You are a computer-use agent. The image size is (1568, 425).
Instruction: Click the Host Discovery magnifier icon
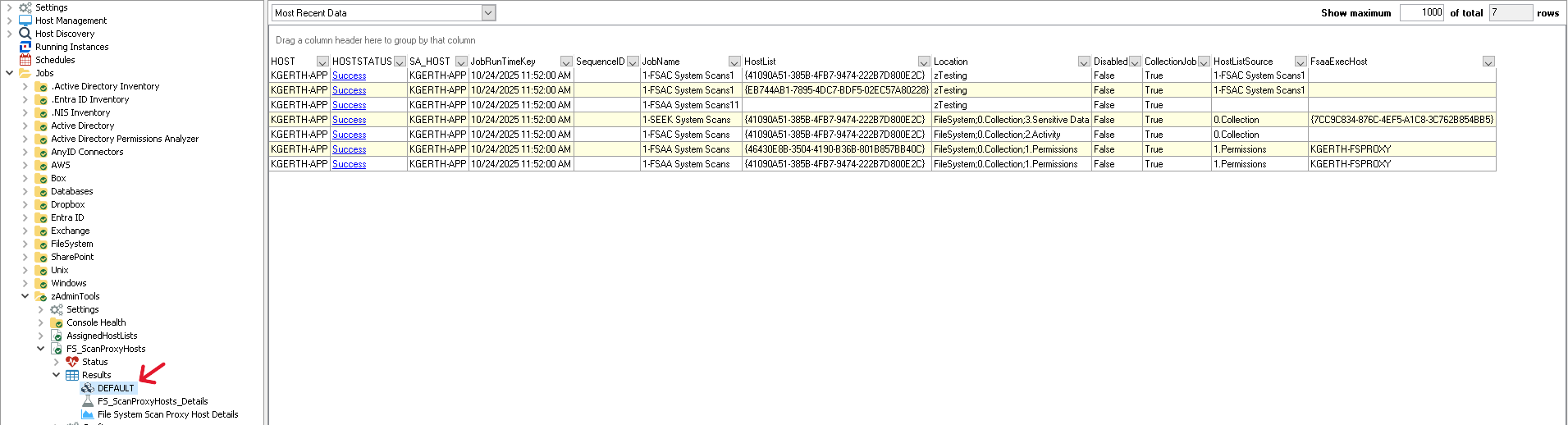click(25, 34)
